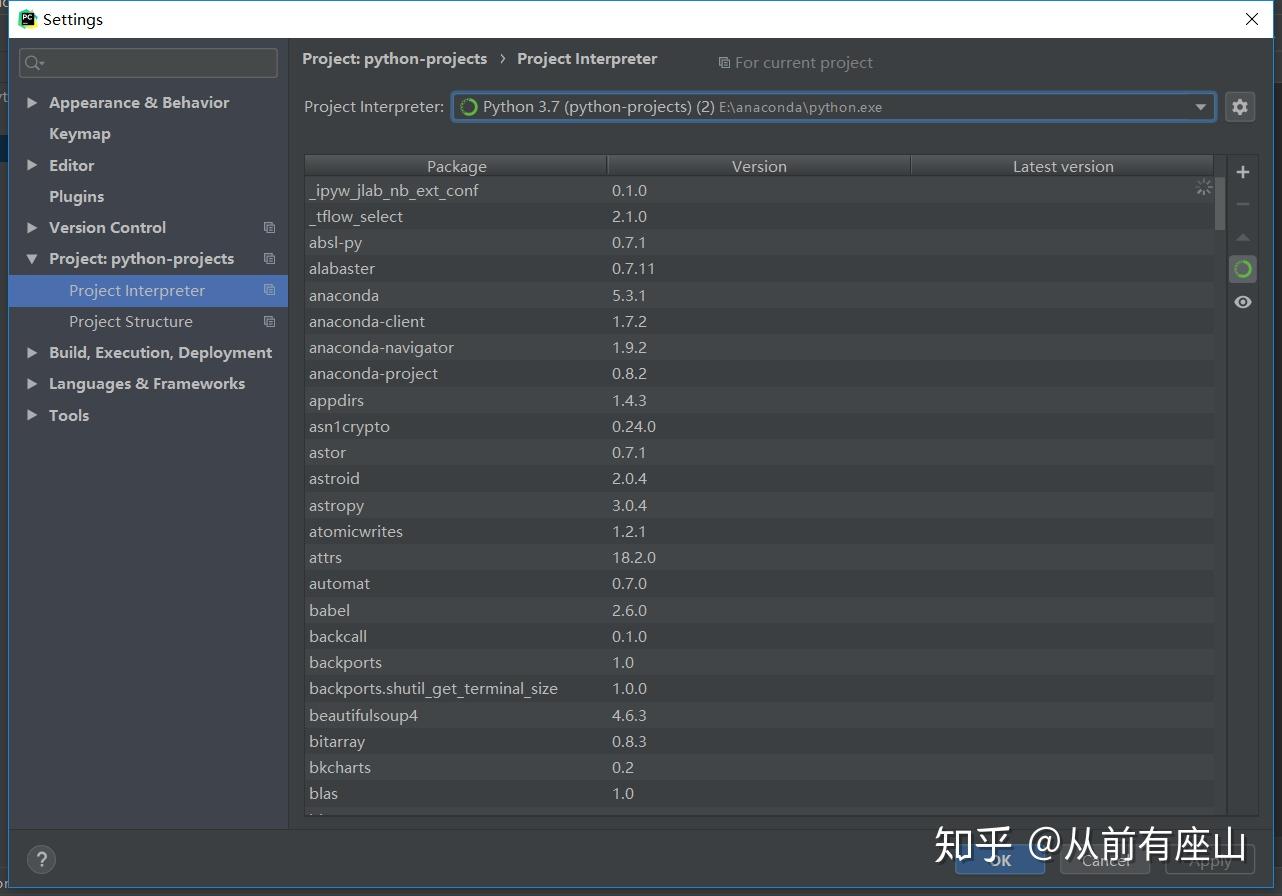Viewport: 1282px width, 896px height.
Task: Select backports package row
Action: click(x=759, y=662)
